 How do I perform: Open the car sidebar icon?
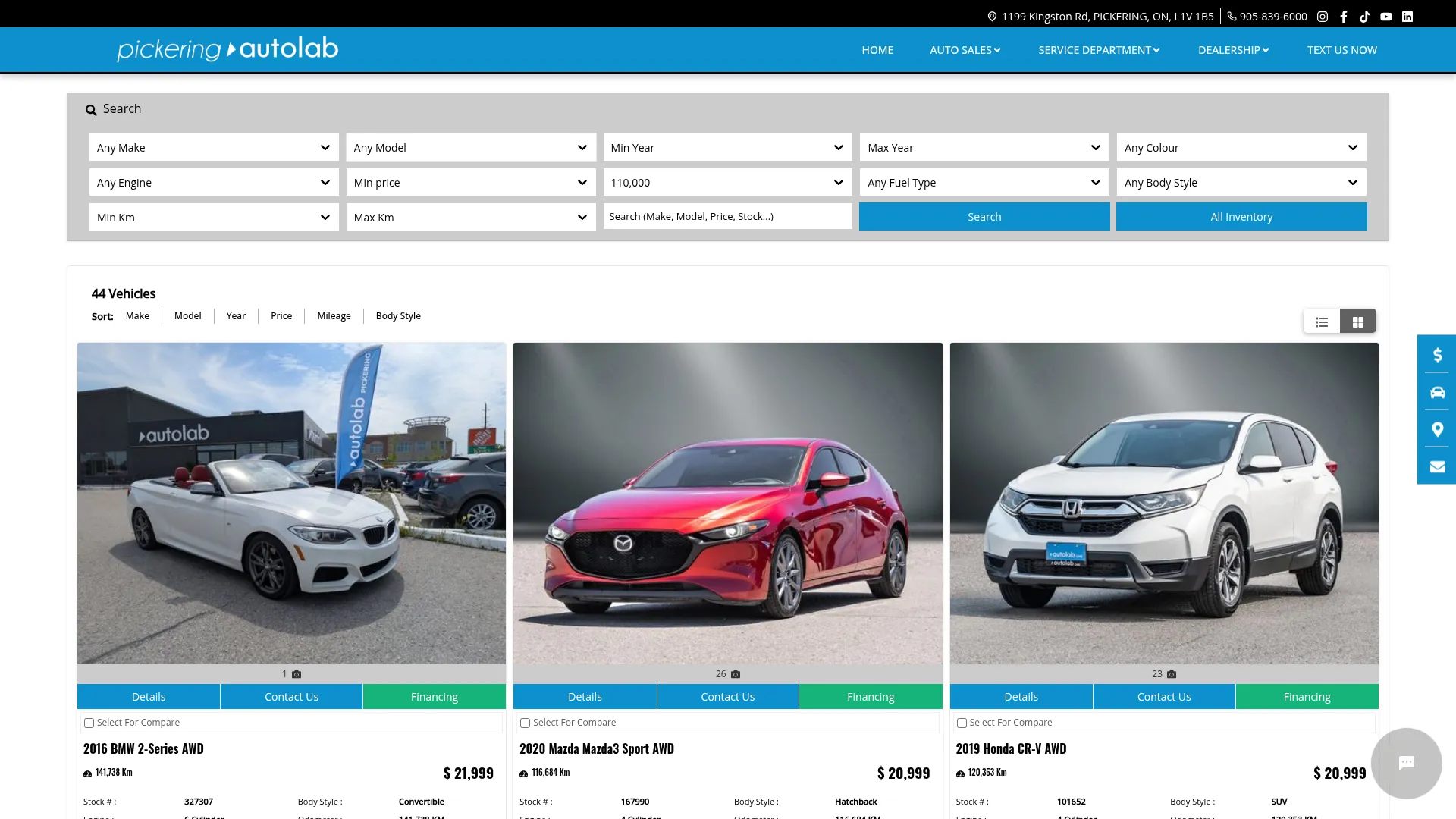[x=1437, y=392]
